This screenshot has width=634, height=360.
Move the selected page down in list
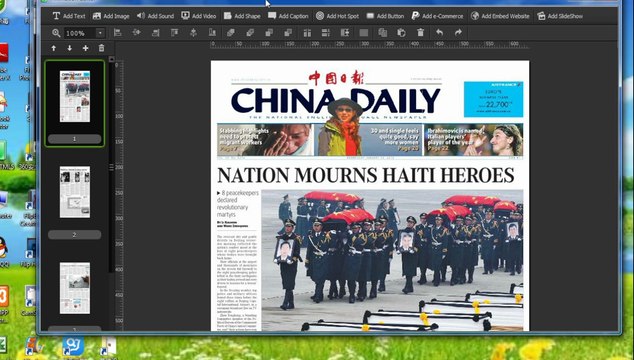(x=70, y=48)
